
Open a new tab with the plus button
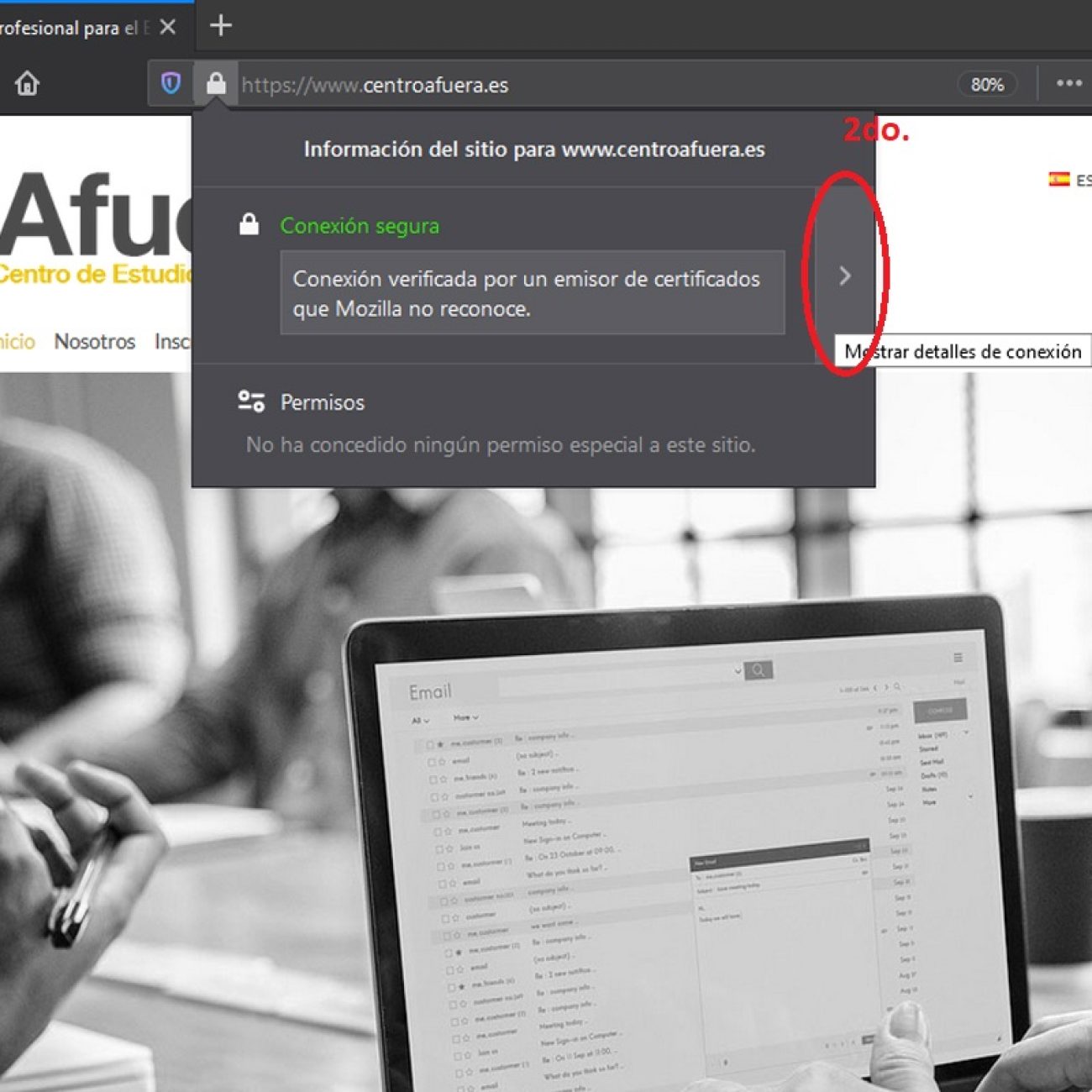coord(220,26)
